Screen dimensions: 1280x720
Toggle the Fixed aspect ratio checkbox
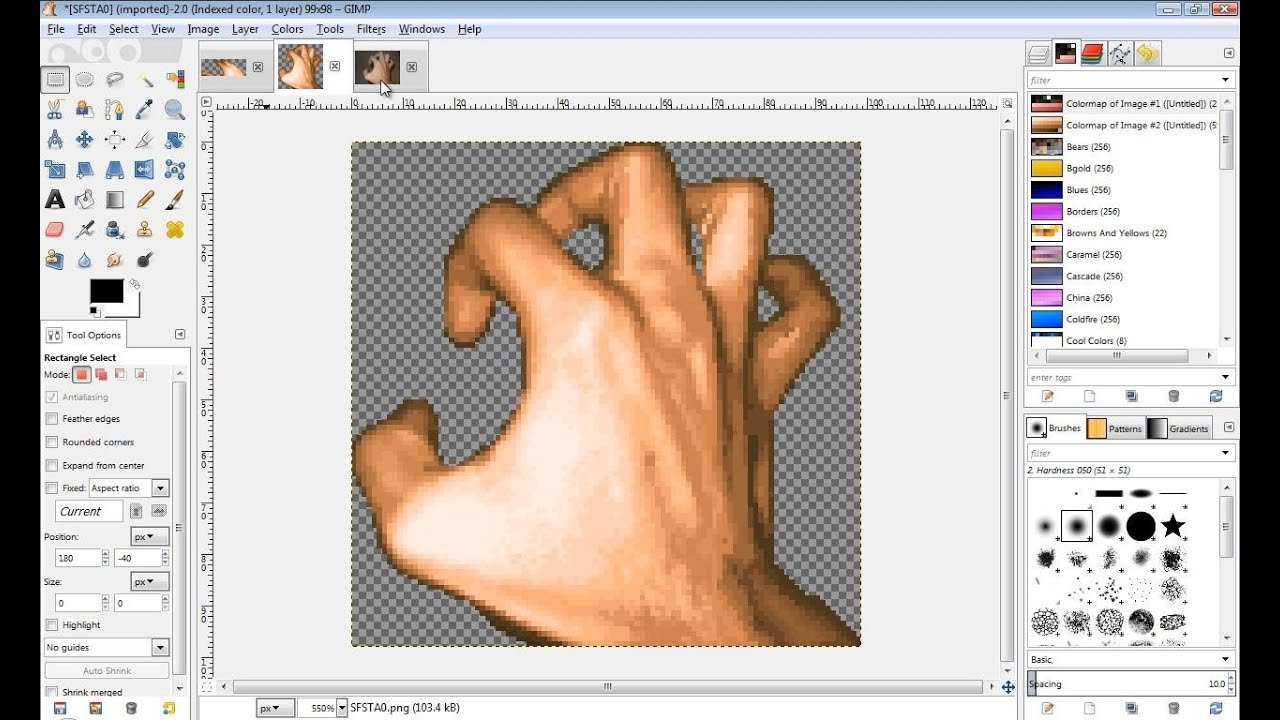pyautogui.click(x=51, y=488)
